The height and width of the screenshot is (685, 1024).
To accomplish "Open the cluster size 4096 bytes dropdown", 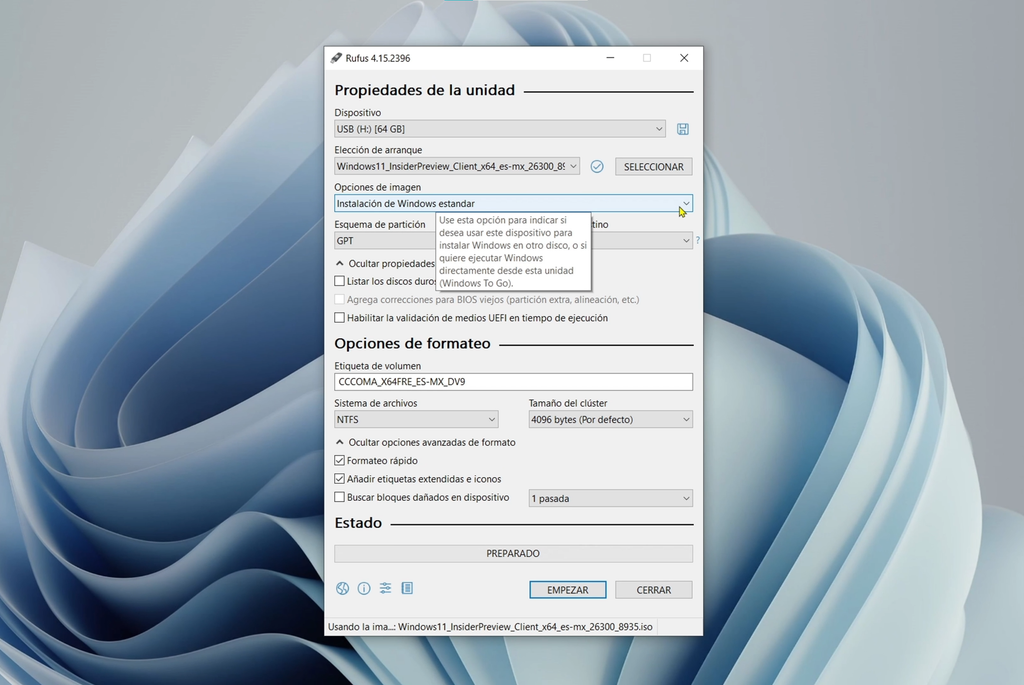I will pyautogui.click(x=611, y=419).
